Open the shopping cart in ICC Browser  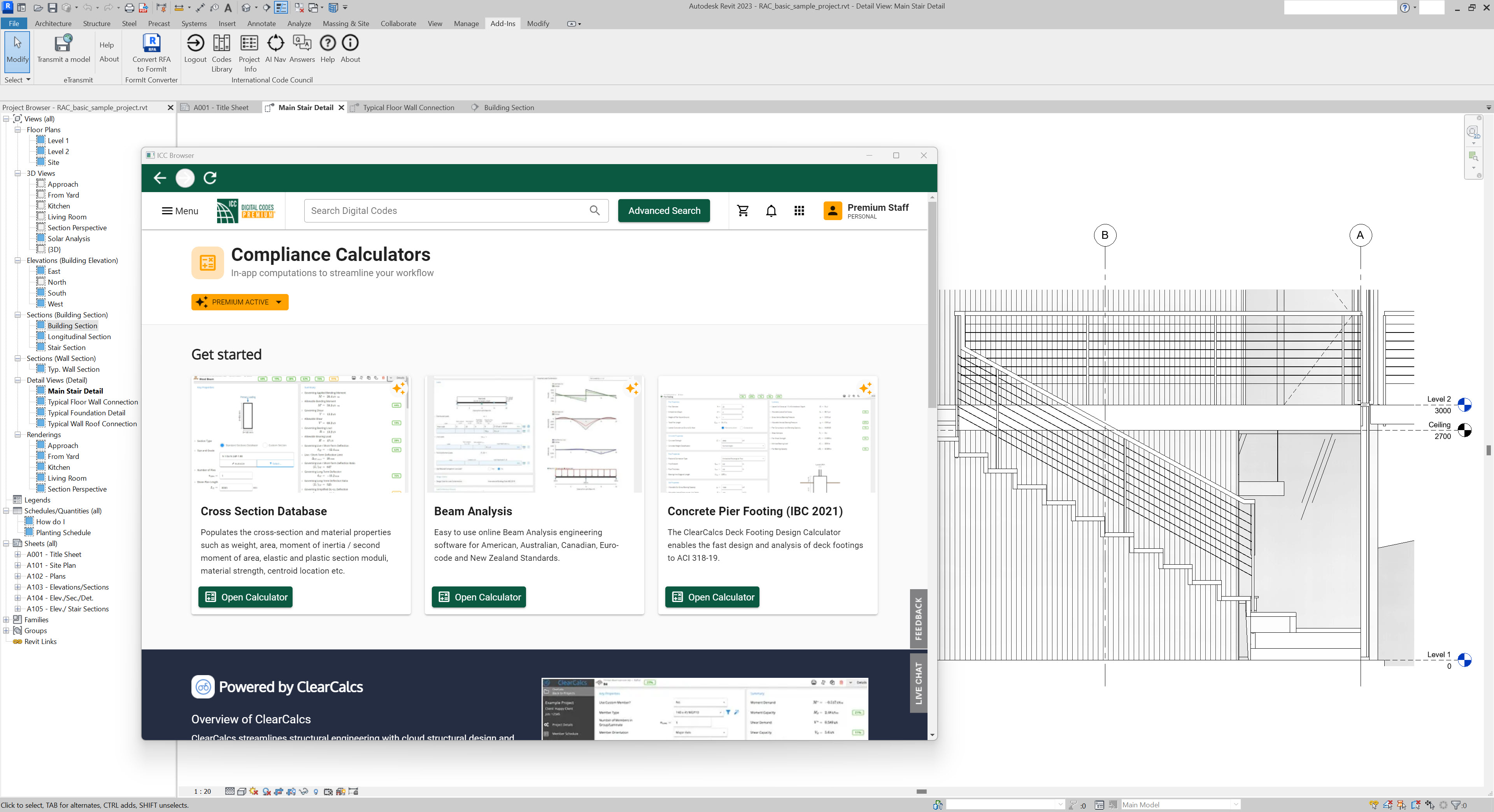tap(742, 211)
